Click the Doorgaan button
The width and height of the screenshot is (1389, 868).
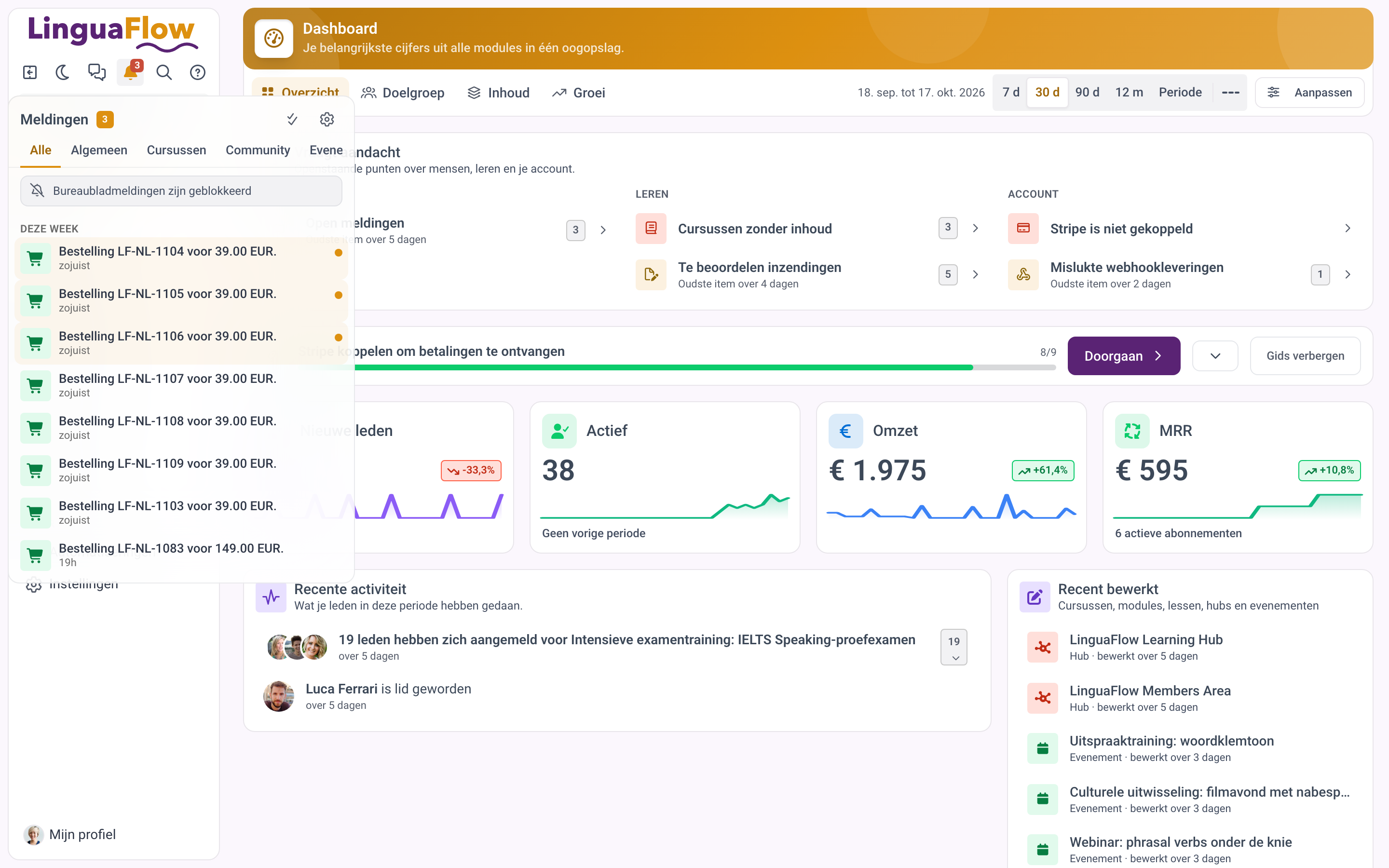(1124, 356)
